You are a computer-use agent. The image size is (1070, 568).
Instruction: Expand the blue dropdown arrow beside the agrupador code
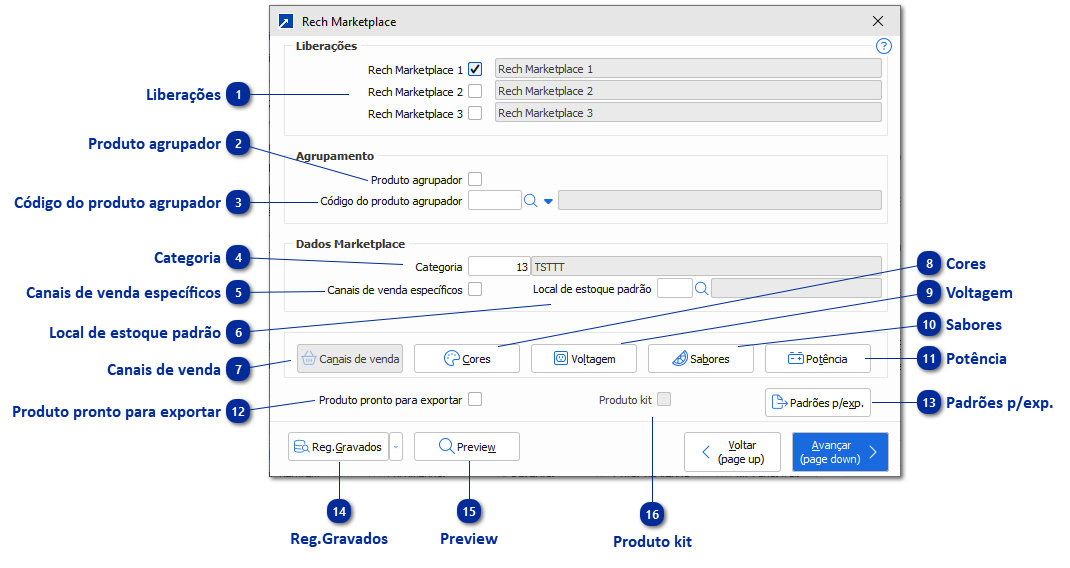tap(547, 201)
